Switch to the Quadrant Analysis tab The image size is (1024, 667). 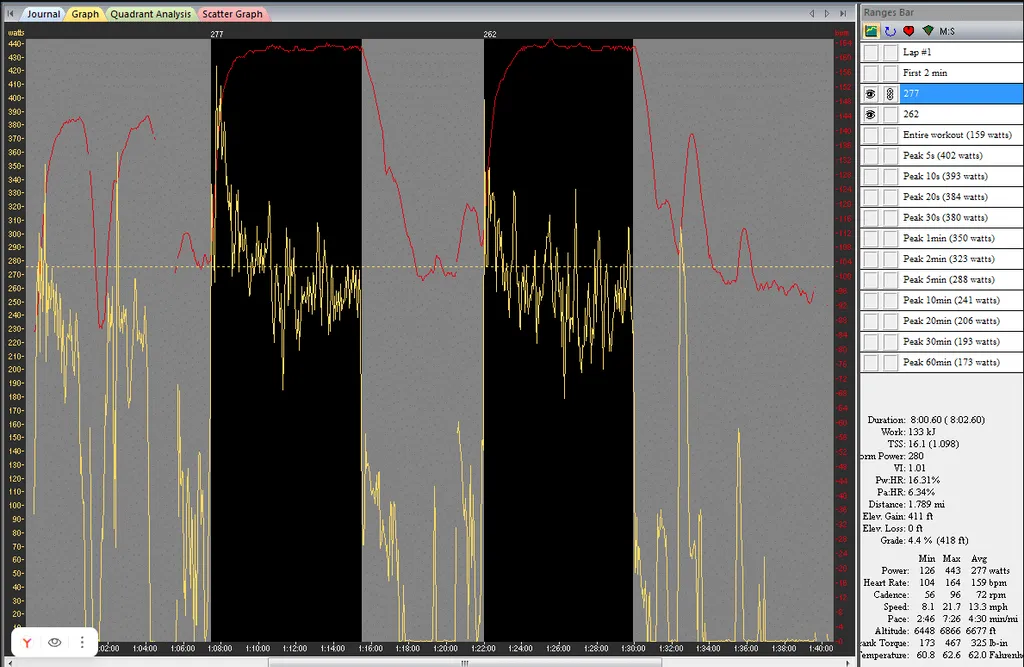(150, 14)
